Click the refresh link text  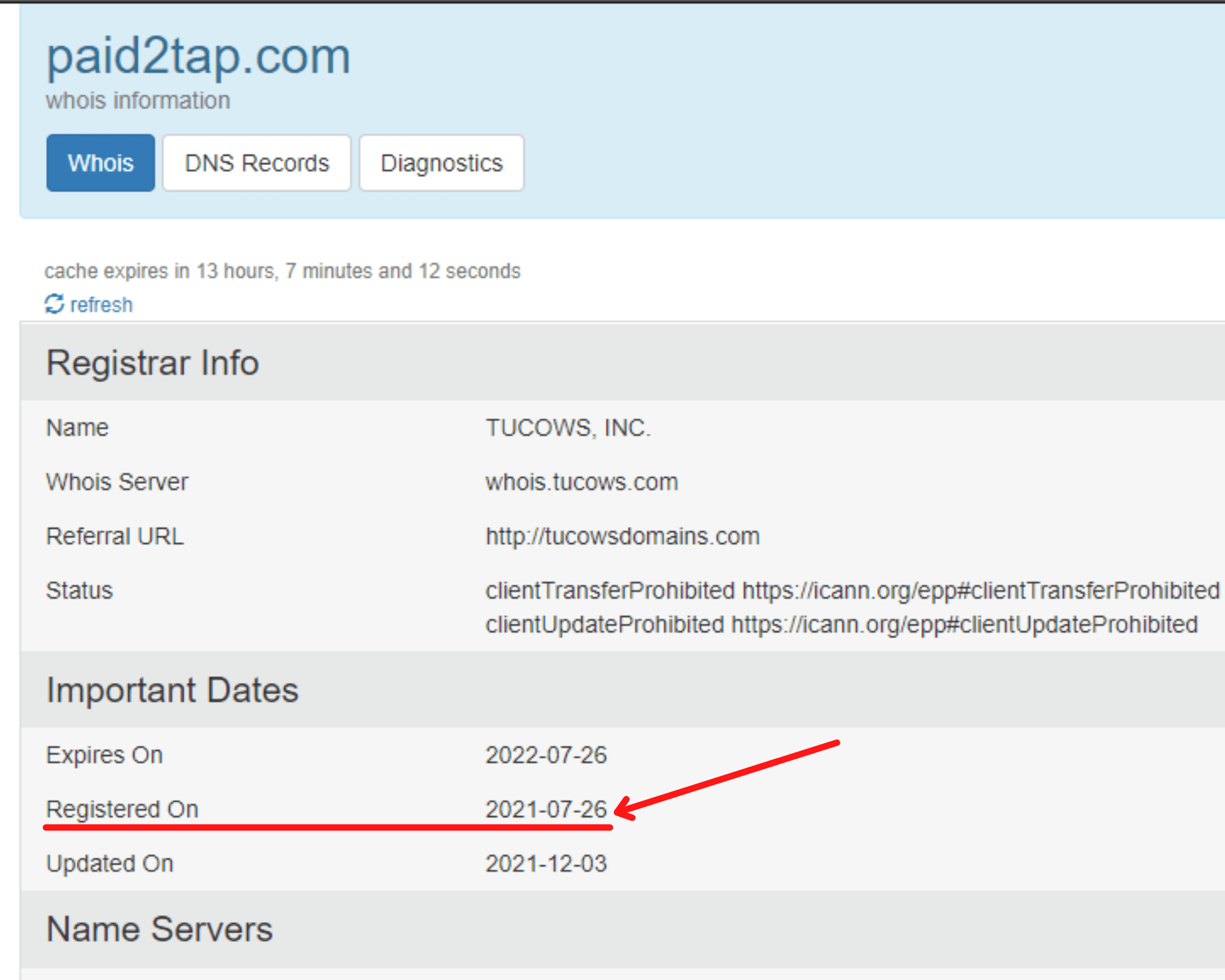click(x=101, y=304)
